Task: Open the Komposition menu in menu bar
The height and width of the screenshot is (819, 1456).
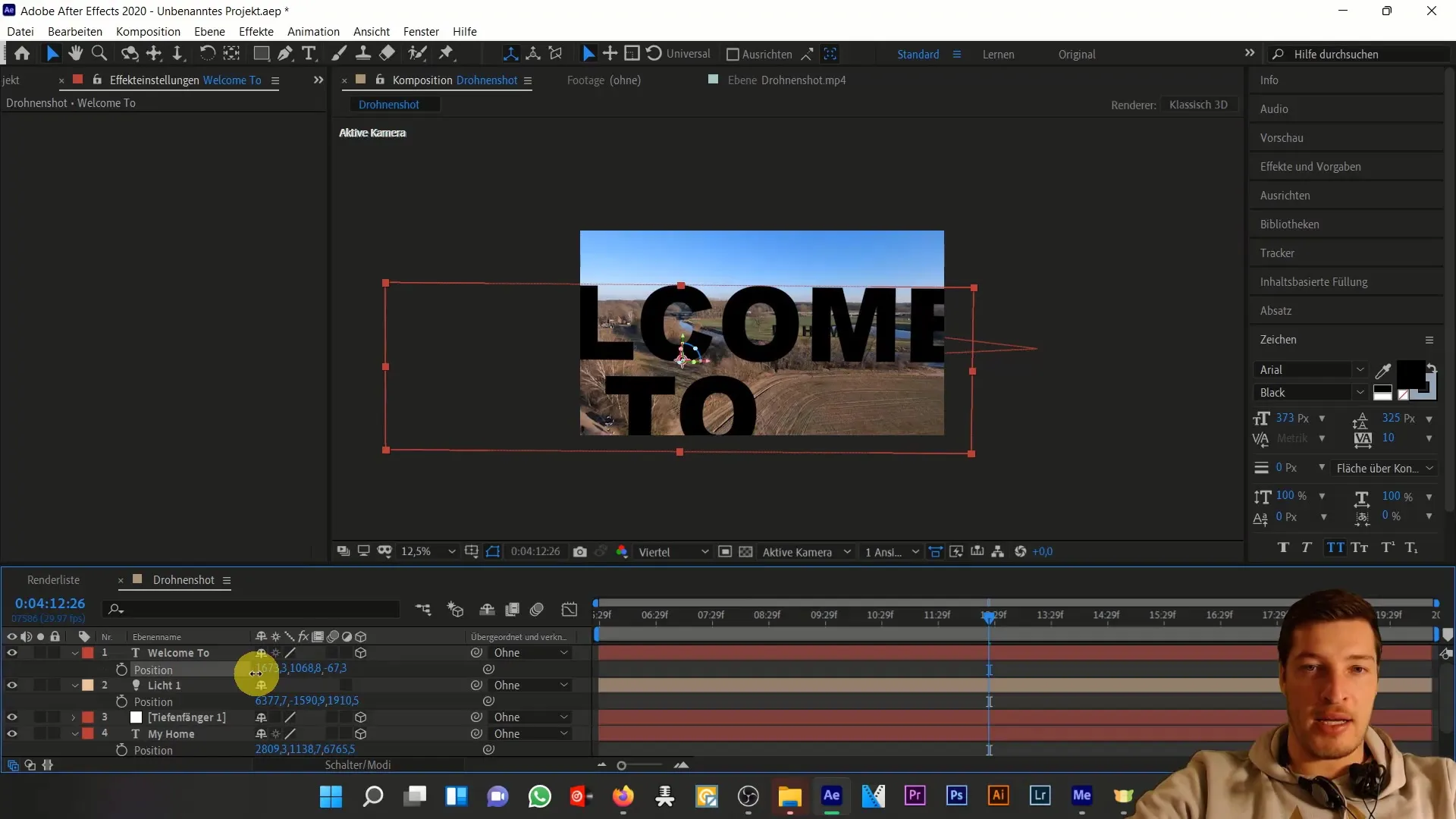Action: (x=148, y=31)
